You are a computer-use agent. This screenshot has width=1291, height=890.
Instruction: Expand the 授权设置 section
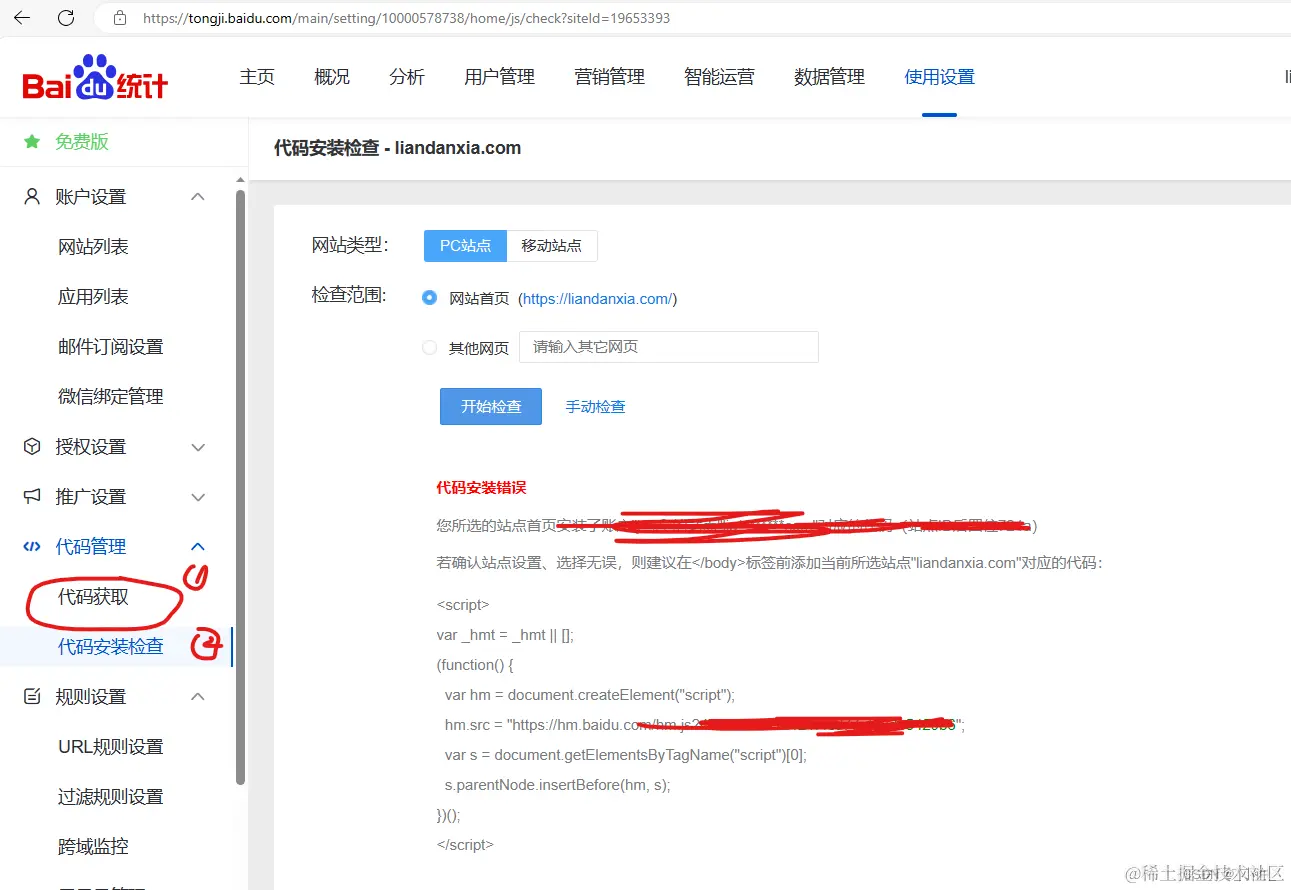(198, 446)
